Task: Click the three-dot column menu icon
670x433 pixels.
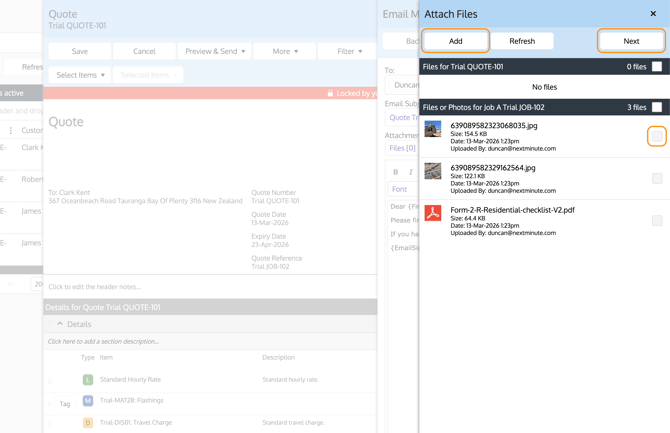Action: point(11,130)
